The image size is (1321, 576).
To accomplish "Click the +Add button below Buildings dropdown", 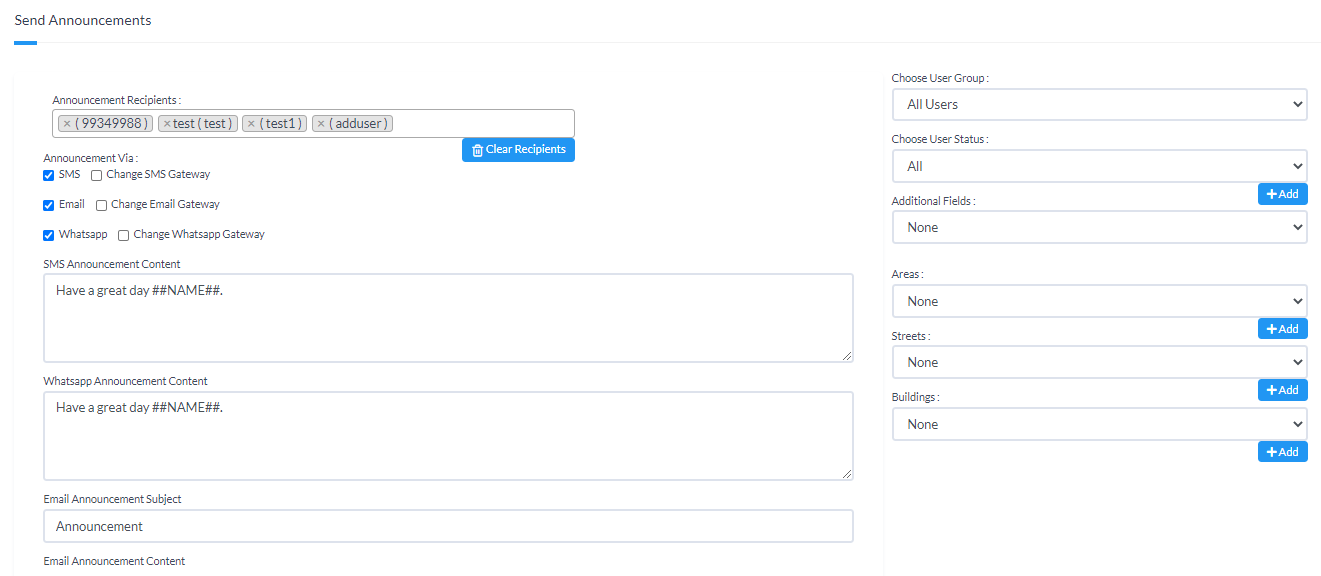I will [1282, 451].
